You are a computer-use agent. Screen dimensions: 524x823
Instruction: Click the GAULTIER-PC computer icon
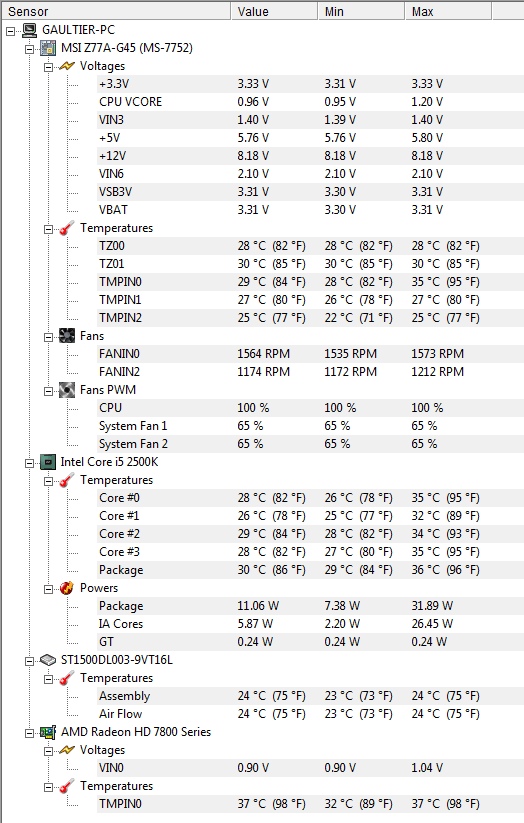tap(29, 30)
